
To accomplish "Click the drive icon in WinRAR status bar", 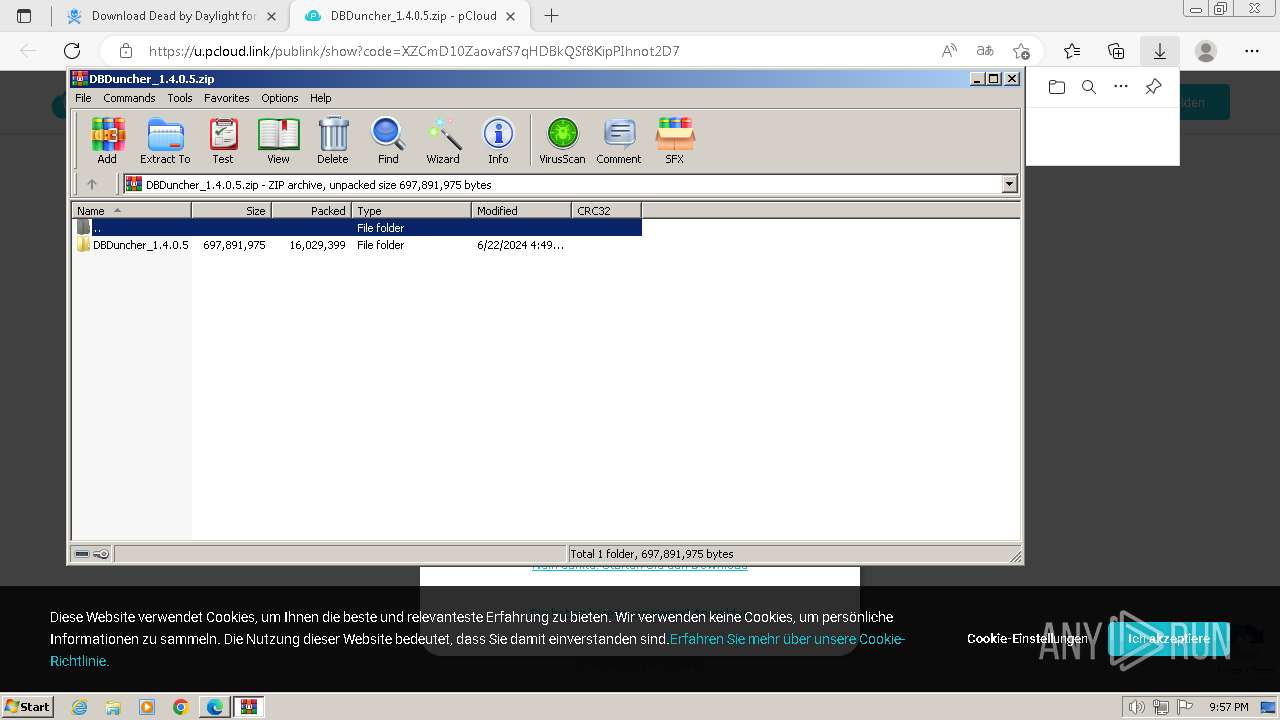I will click(82, 554).
